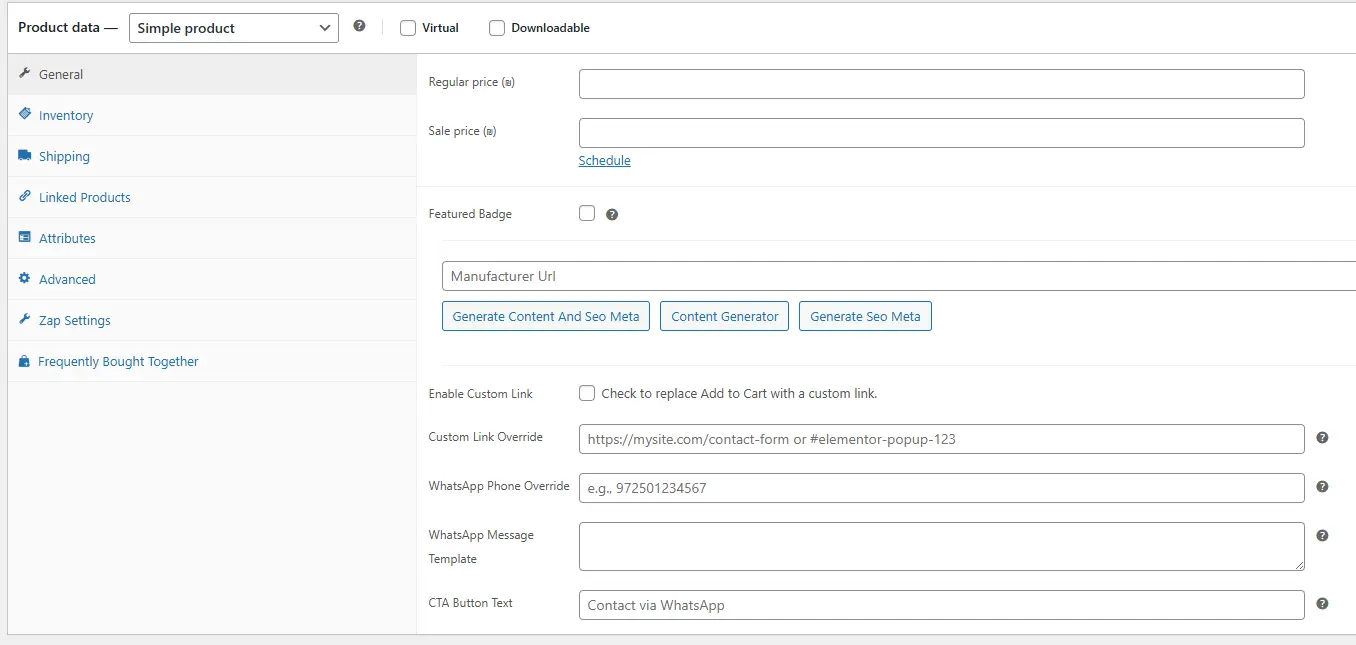Click the help icon beside product type dropdown

click(x=359, y=27)
